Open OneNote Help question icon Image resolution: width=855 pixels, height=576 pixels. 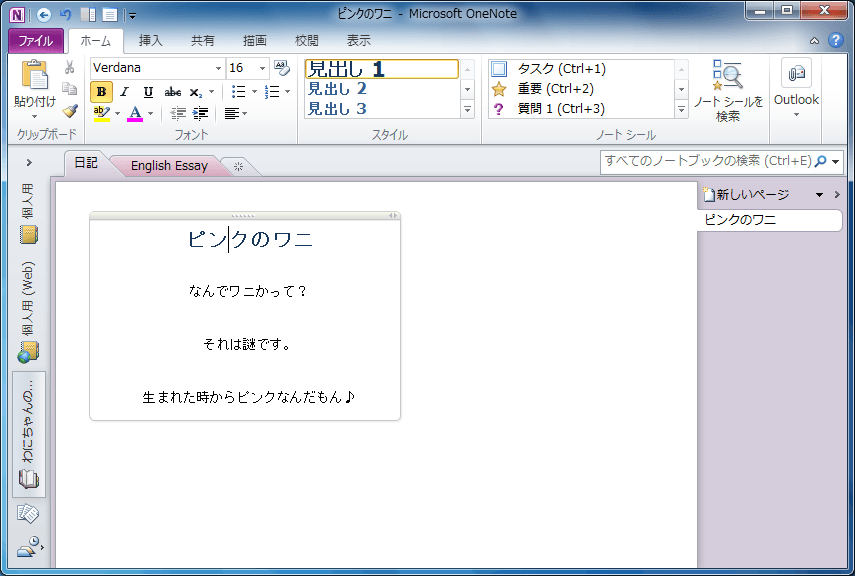coord(836,40)
